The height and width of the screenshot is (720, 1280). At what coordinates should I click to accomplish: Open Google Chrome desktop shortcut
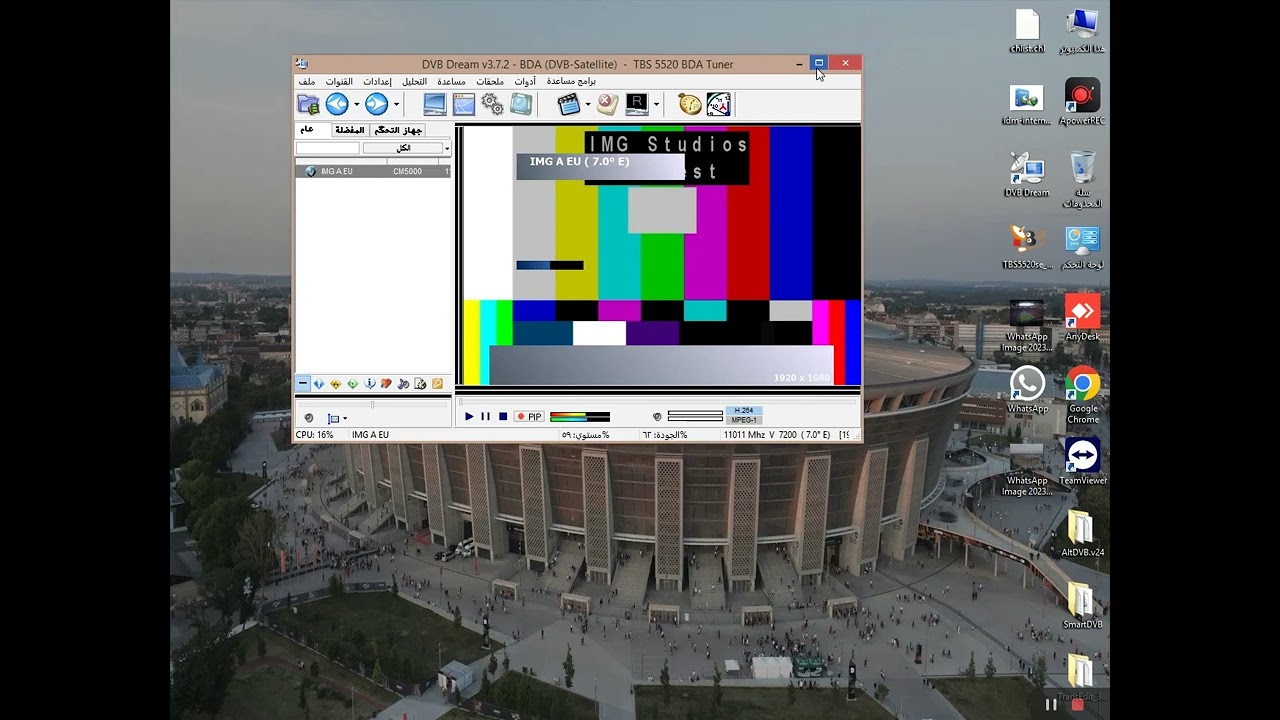pos(1083,395)
